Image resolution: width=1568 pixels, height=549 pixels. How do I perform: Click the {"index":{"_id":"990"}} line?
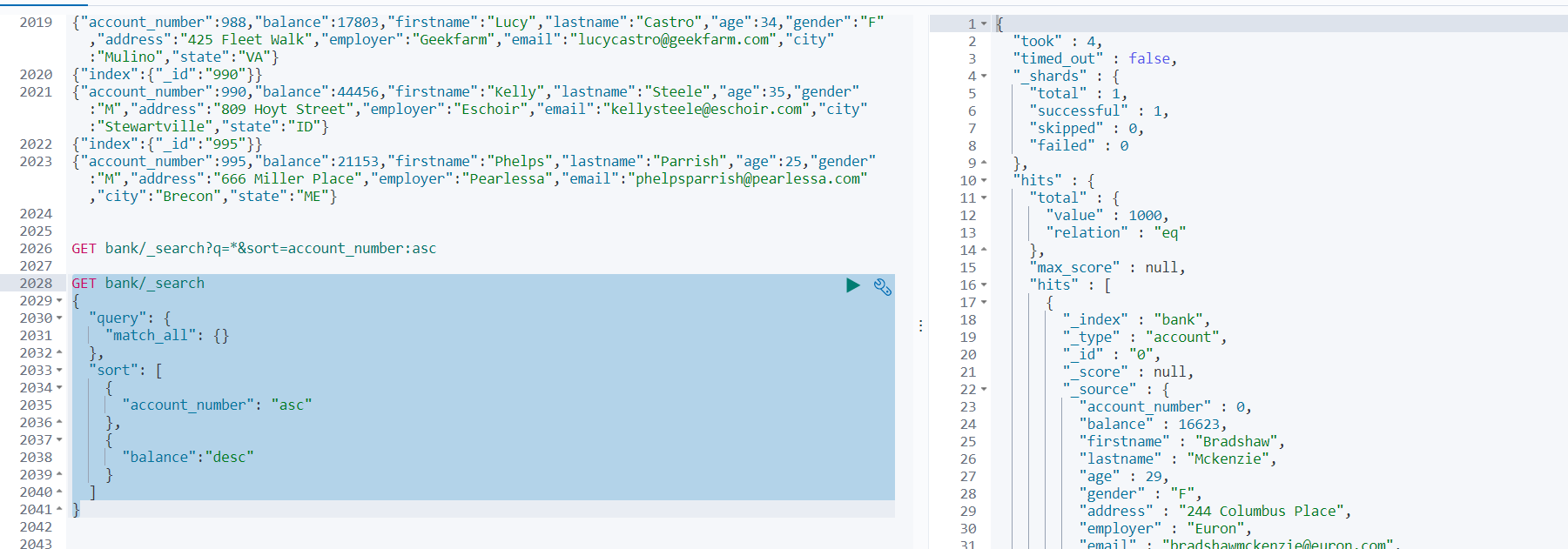(167, 75)
